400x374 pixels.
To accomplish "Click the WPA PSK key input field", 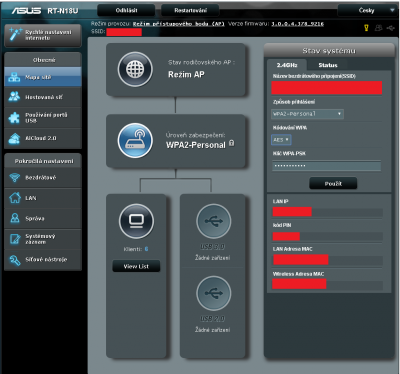I will coord(327,166).
